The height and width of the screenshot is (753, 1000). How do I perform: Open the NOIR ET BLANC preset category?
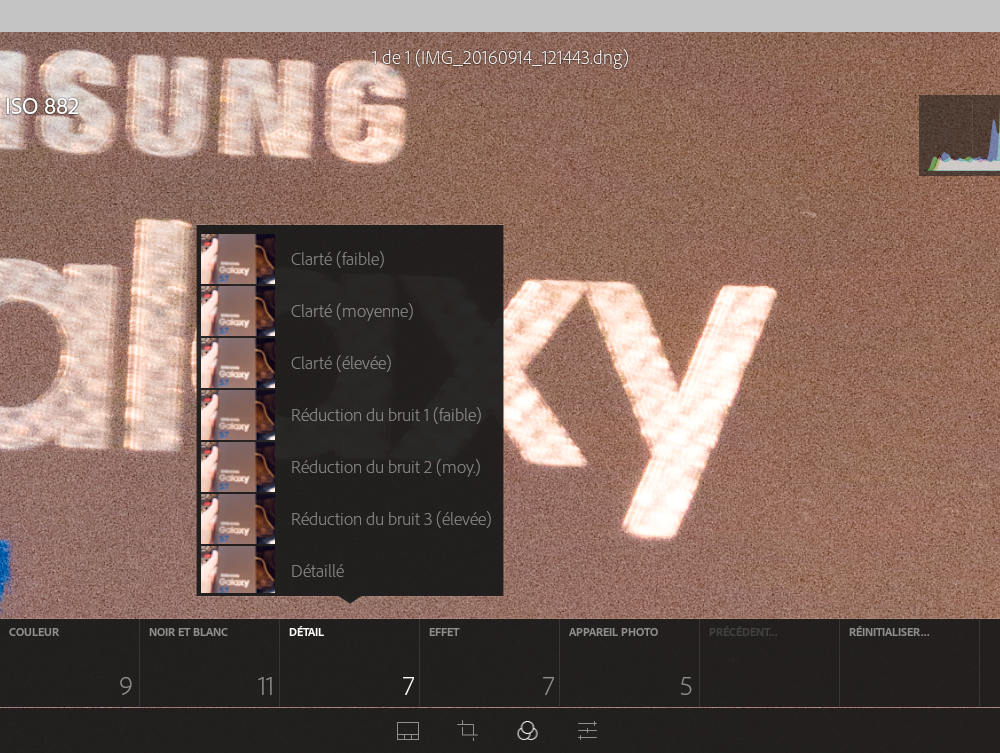tap(209, 662)
